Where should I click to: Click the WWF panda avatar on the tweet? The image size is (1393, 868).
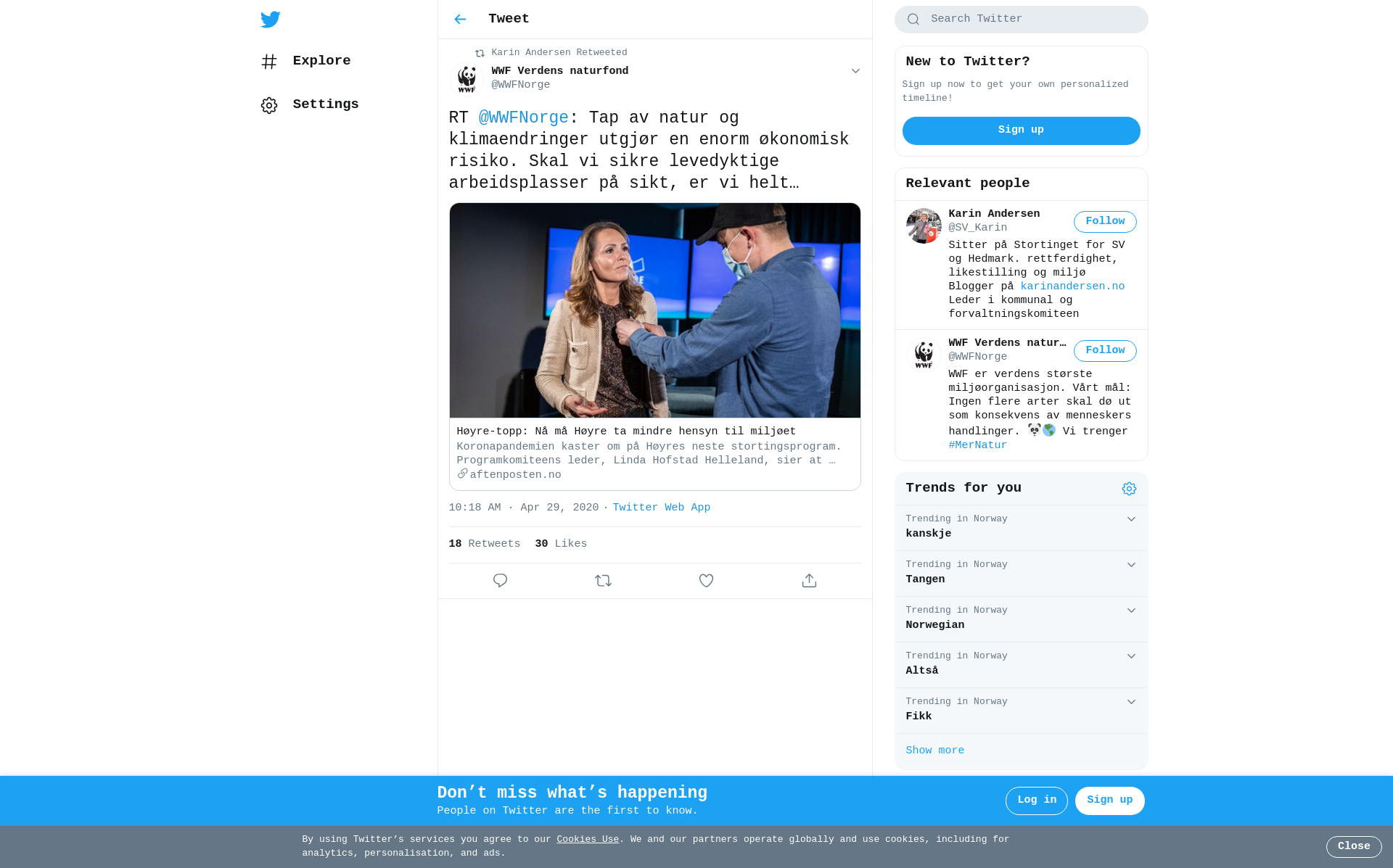click(467, 78)
